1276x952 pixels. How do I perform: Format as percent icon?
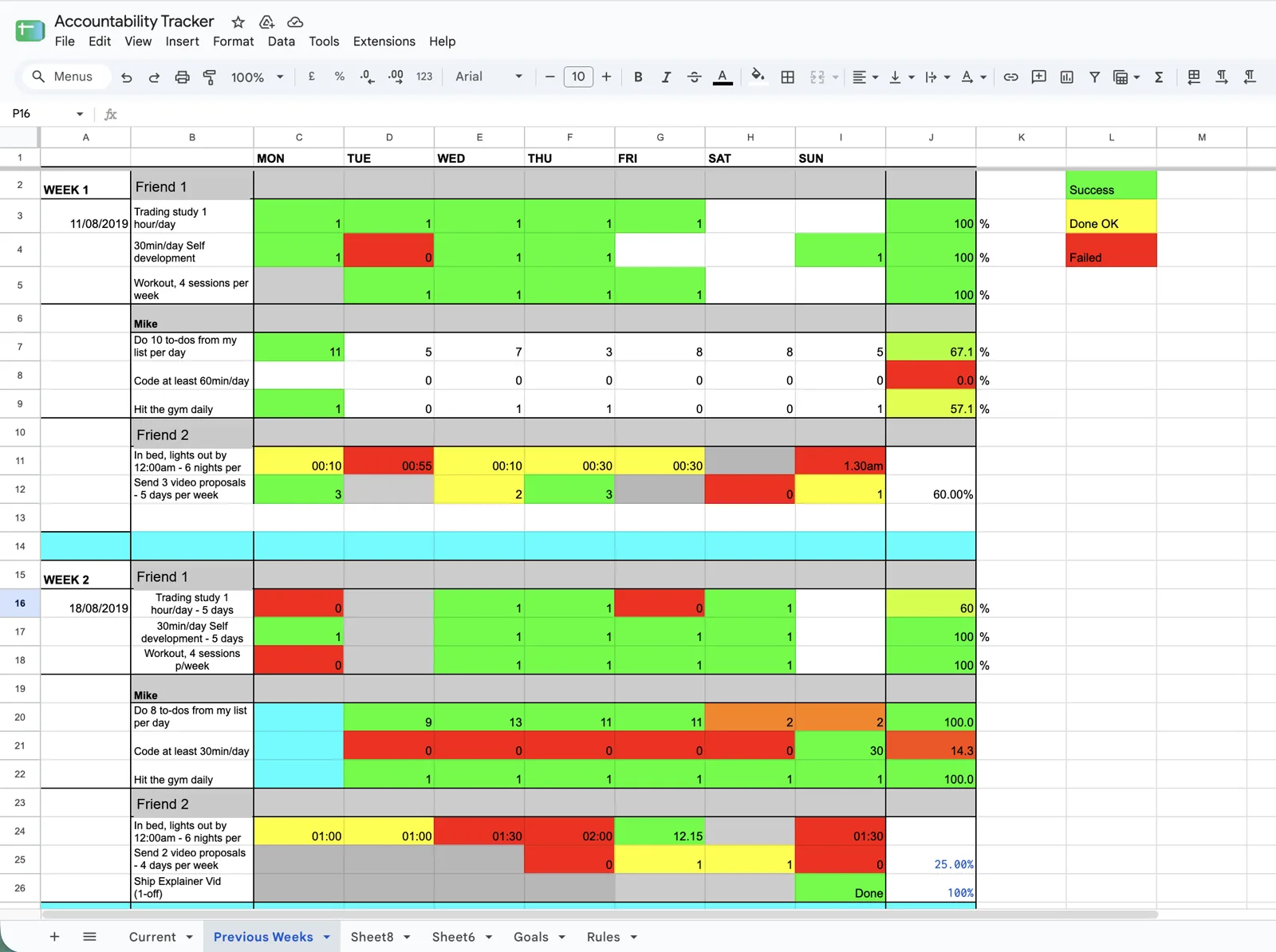pyautogui.click(x=340, y=77)
